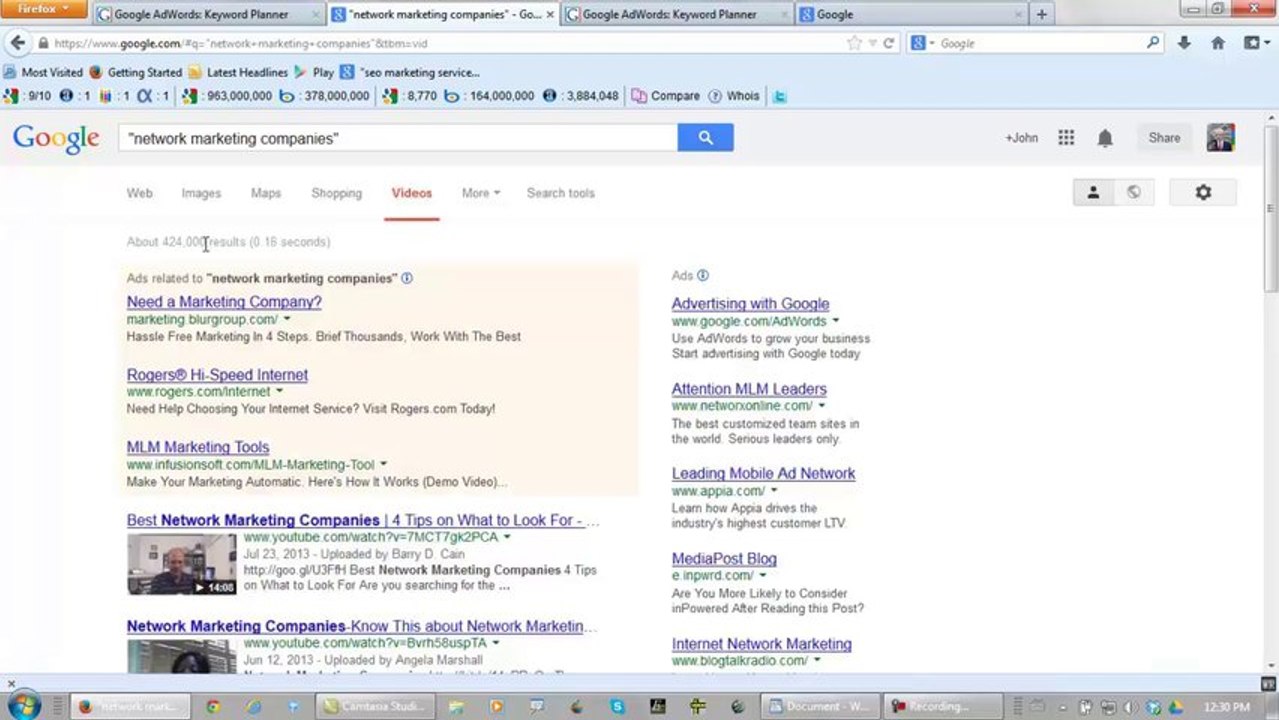Open the Search tools option
The image size is (1279, 720).
(x=560, y=193)
